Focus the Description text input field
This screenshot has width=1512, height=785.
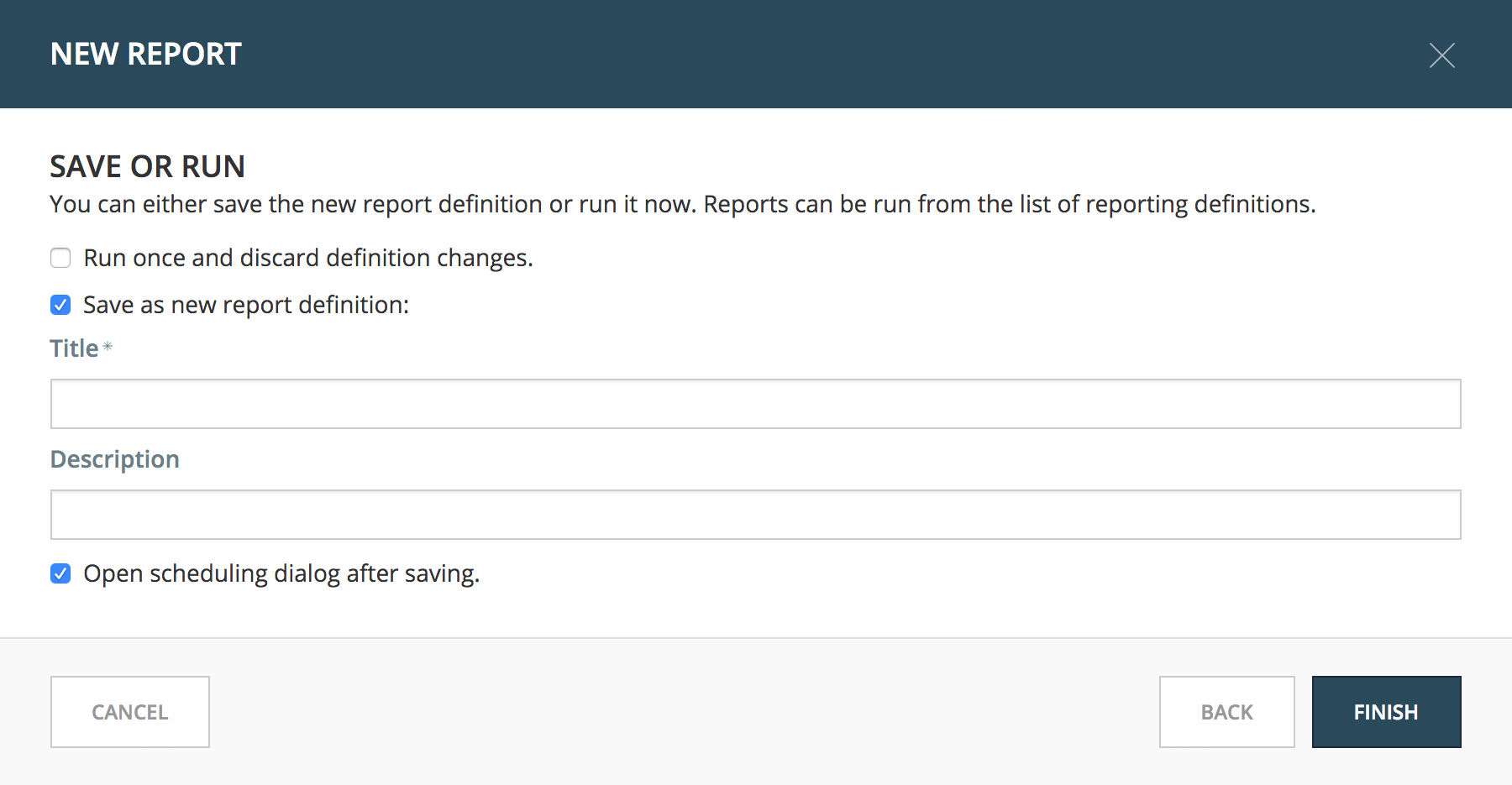click(756, 515)
